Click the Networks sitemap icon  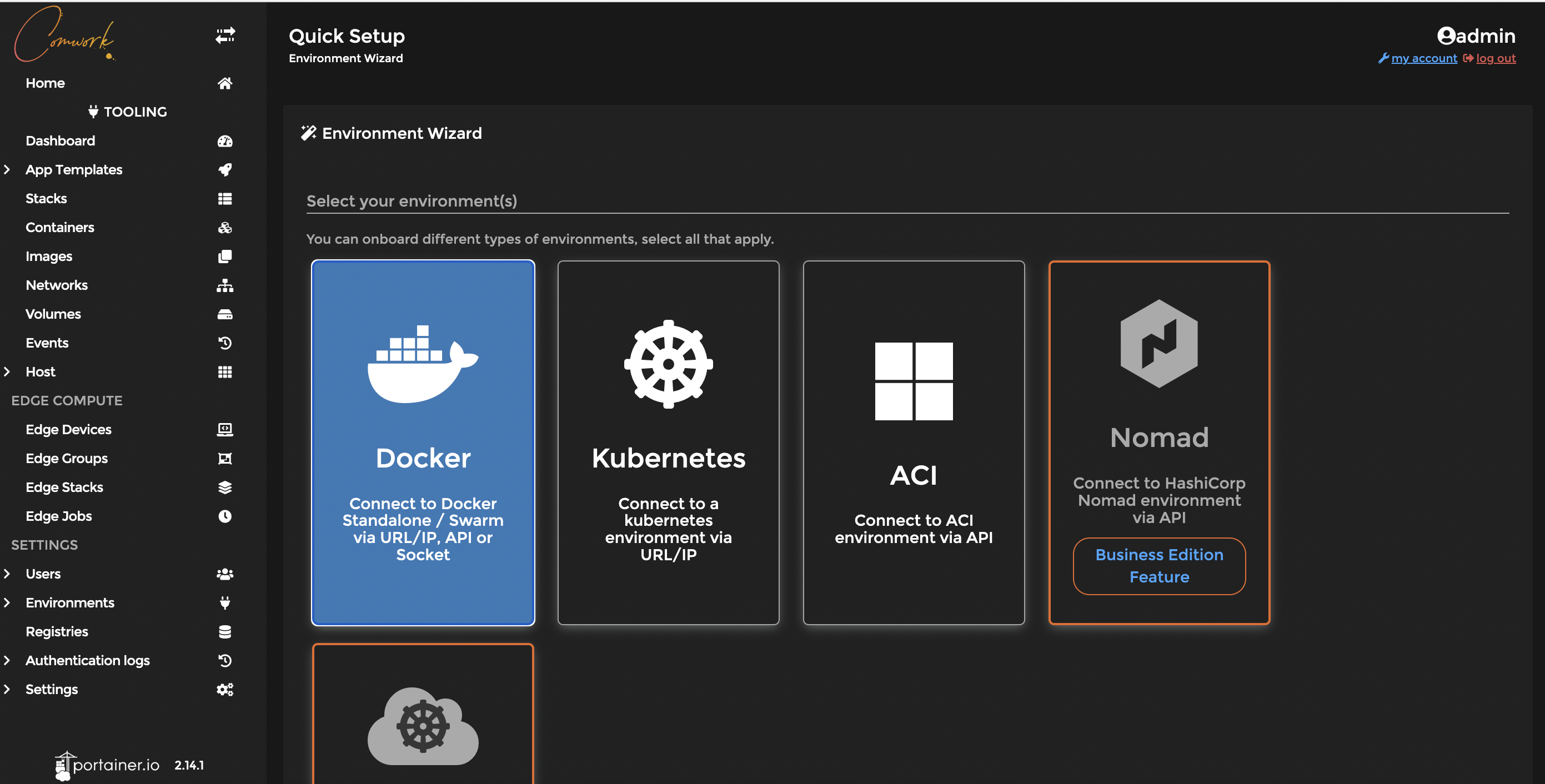[x=225, y=285]
